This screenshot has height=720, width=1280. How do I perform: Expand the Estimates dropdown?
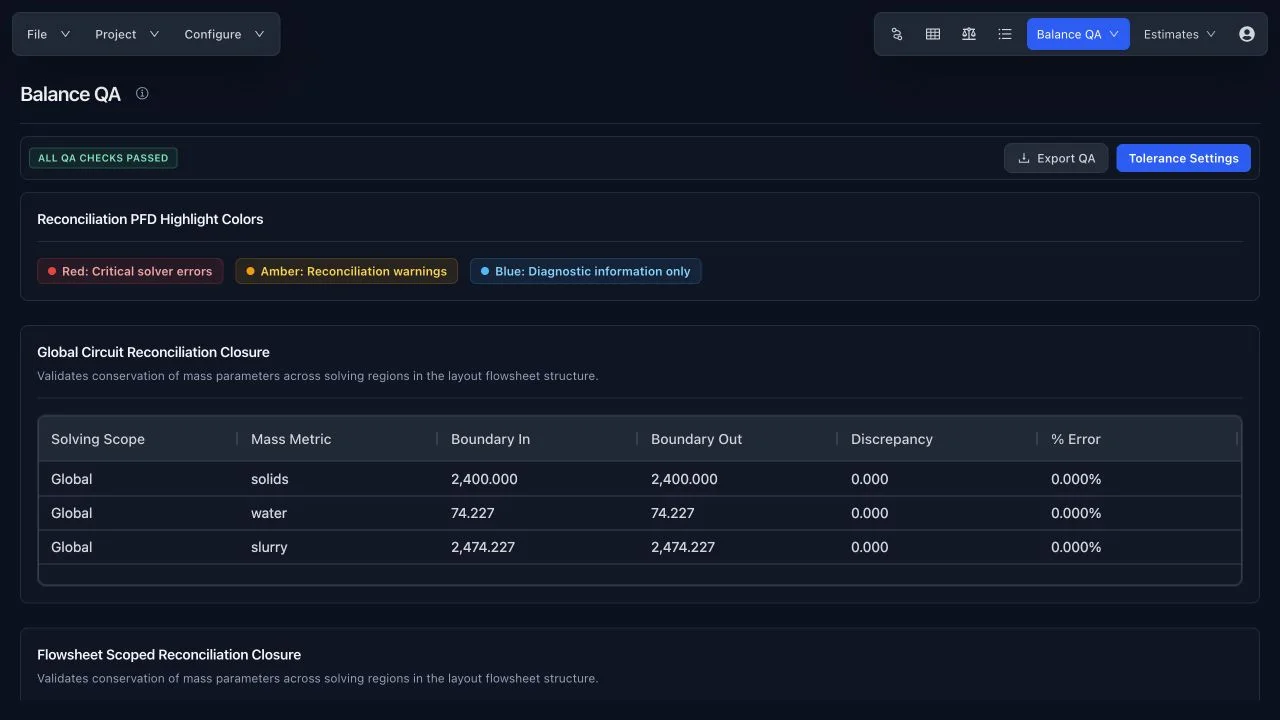(x=1180, y=34)
